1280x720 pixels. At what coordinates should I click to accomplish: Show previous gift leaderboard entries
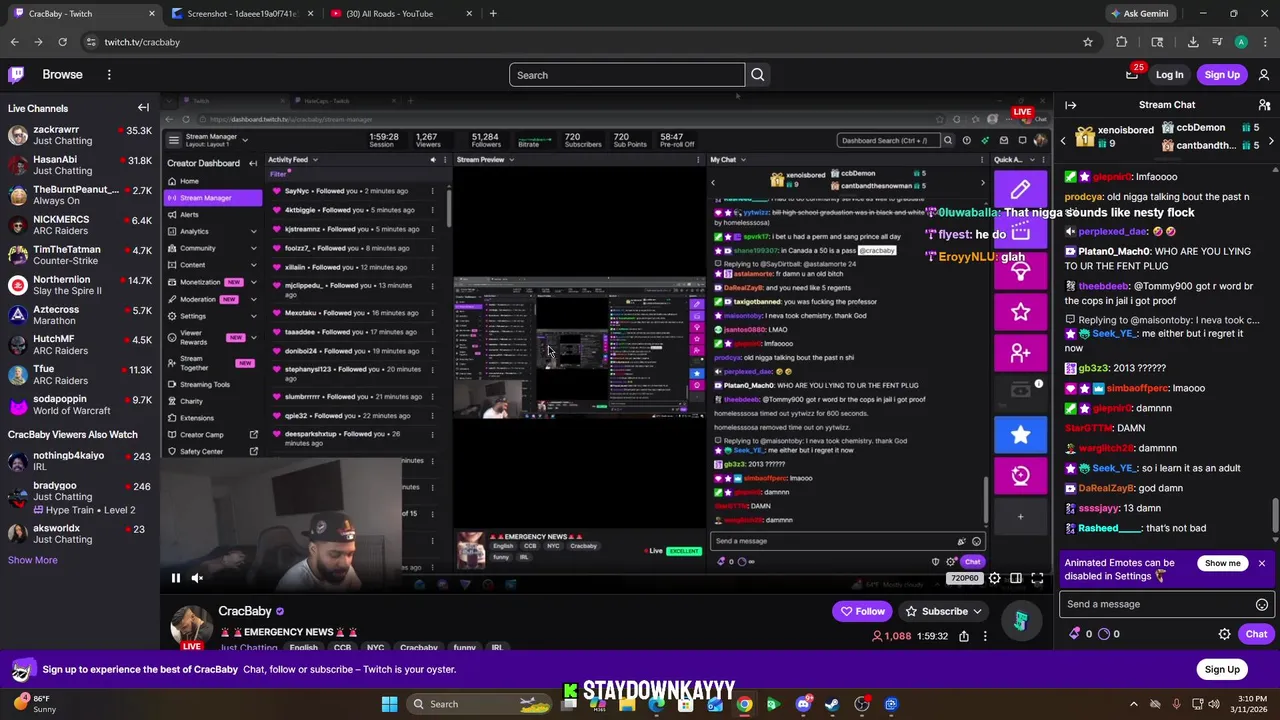click(1063, 141)
